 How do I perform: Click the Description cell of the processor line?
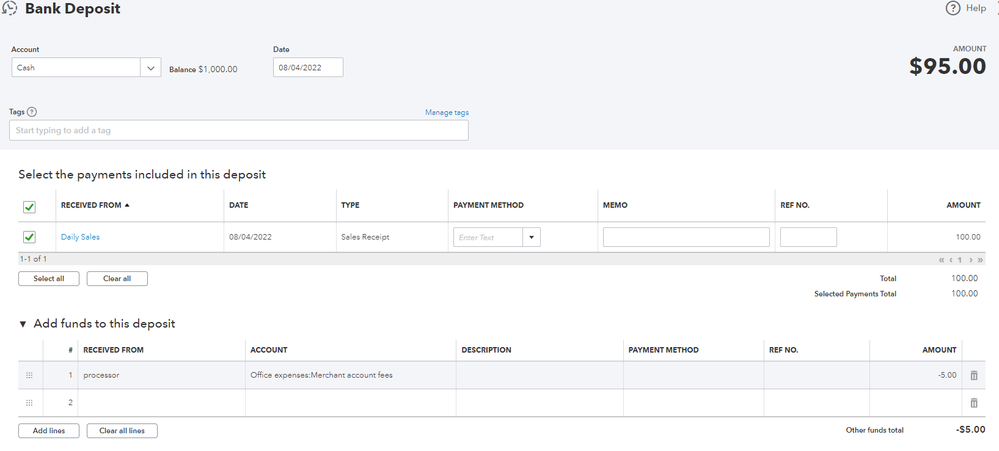coord(540,375)
